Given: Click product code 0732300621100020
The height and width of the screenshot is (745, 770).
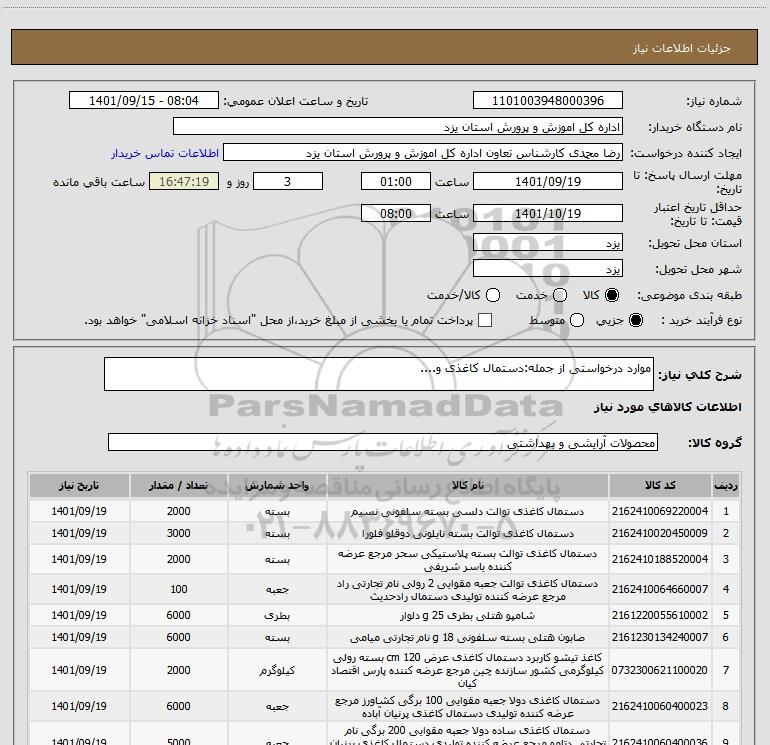Looking at the screenshot, I should (660, 670).
